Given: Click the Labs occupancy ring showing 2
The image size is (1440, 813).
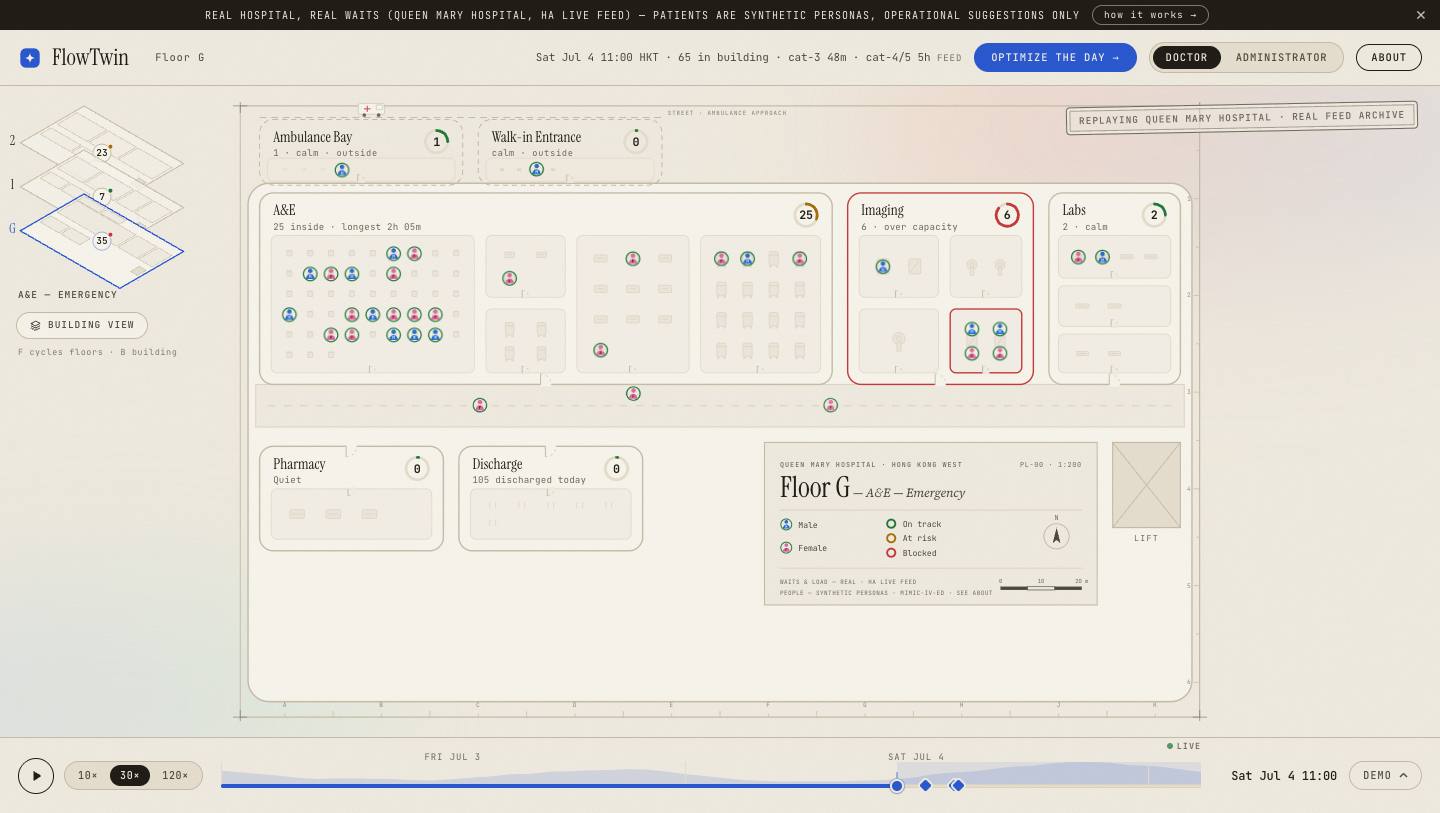Looking at the screenshot, I should coord(1154,215).
